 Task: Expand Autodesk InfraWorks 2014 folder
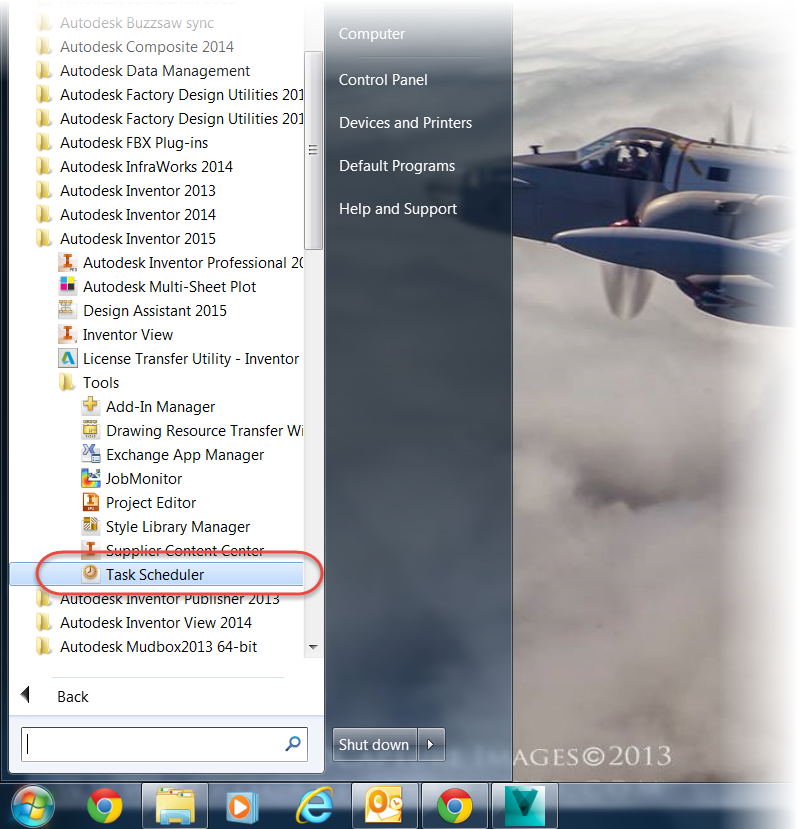[x=135, y=167]
